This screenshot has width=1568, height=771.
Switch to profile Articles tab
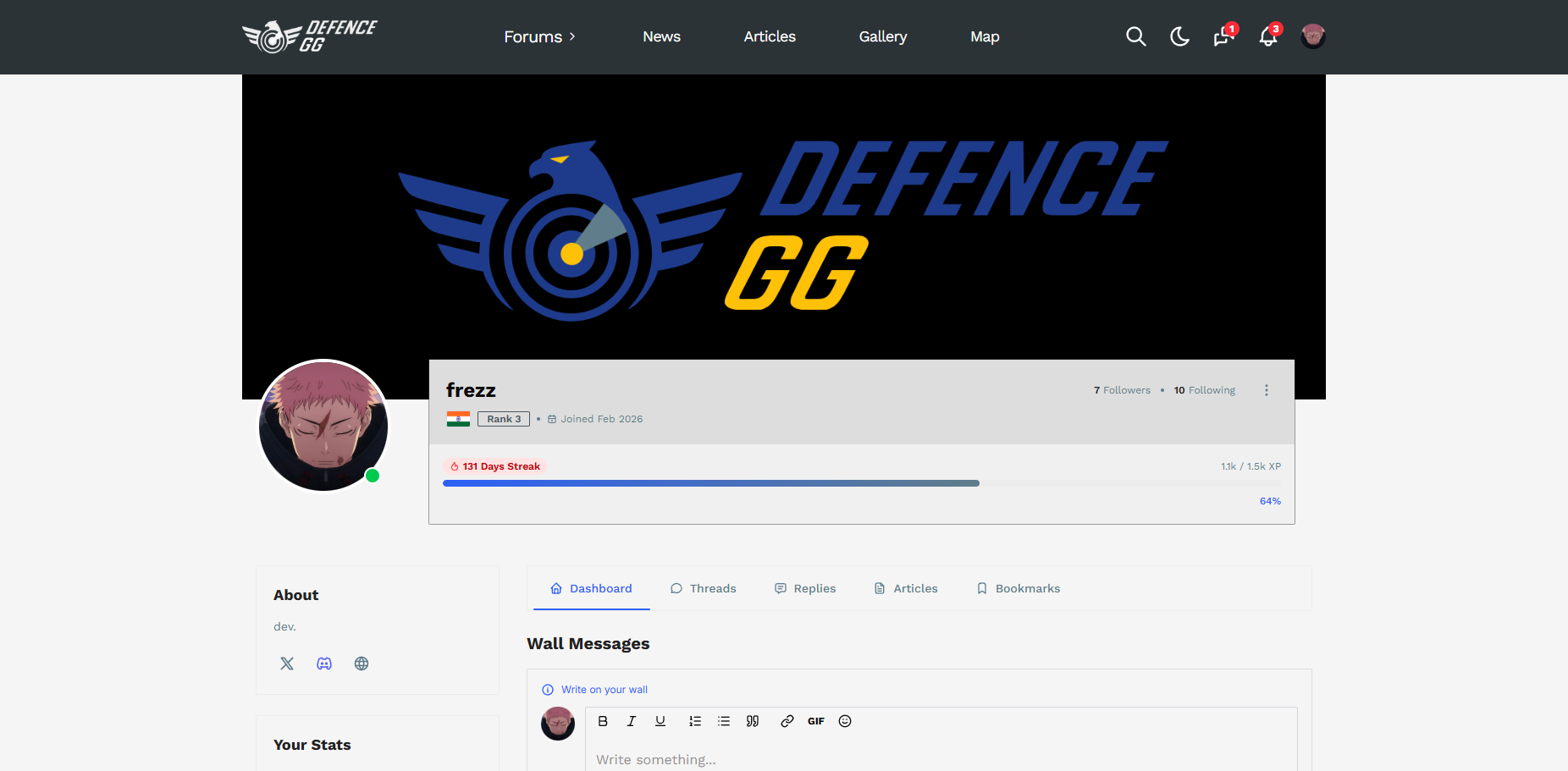tap(906, 588)
